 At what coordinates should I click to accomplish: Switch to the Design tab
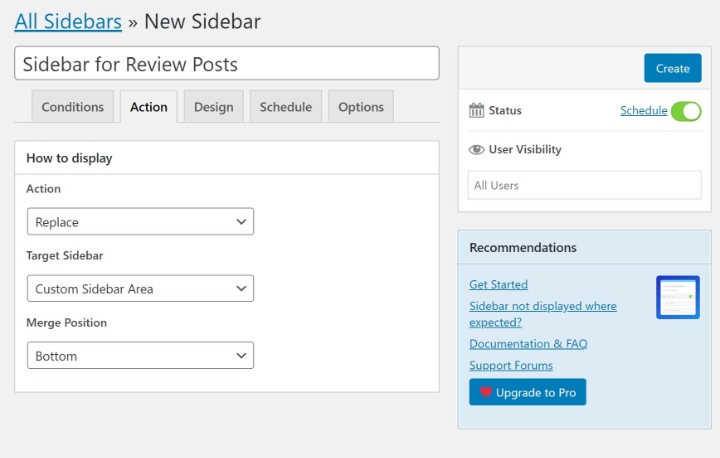pos(214,107)
